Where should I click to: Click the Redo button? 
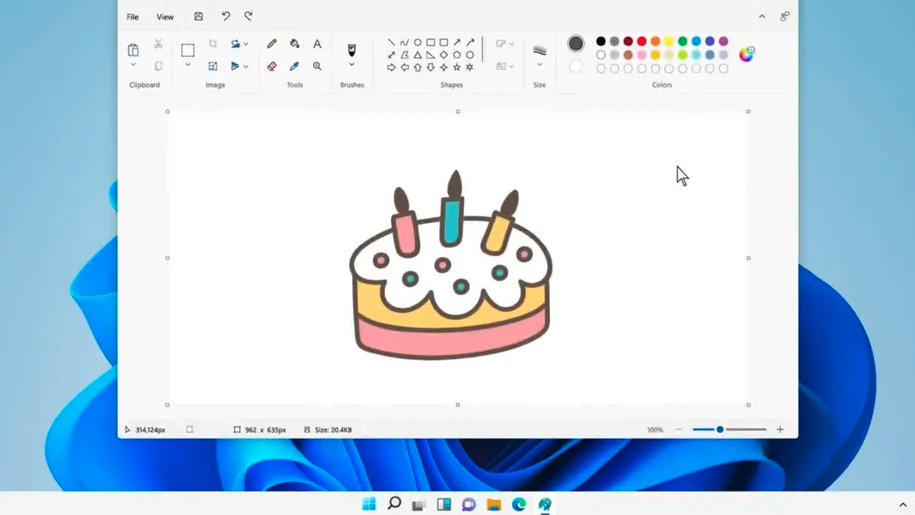point(249,16)
